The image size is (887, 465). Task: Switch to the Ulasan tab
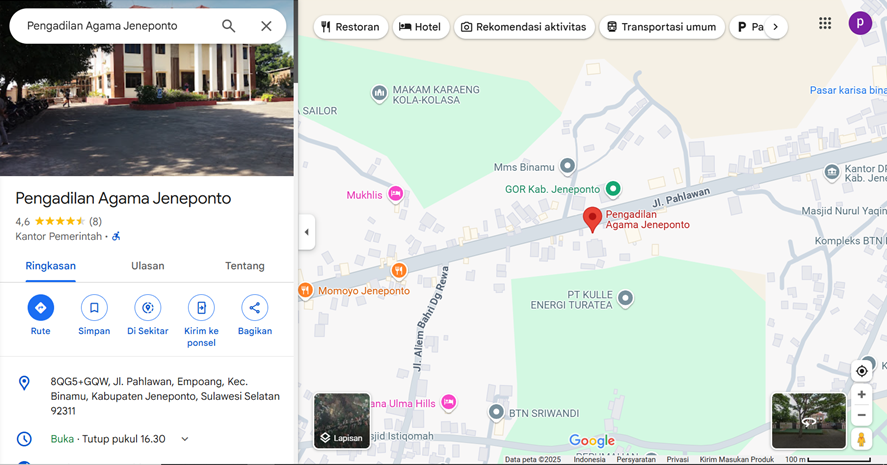pyautogui.click(x=148, y=266)
